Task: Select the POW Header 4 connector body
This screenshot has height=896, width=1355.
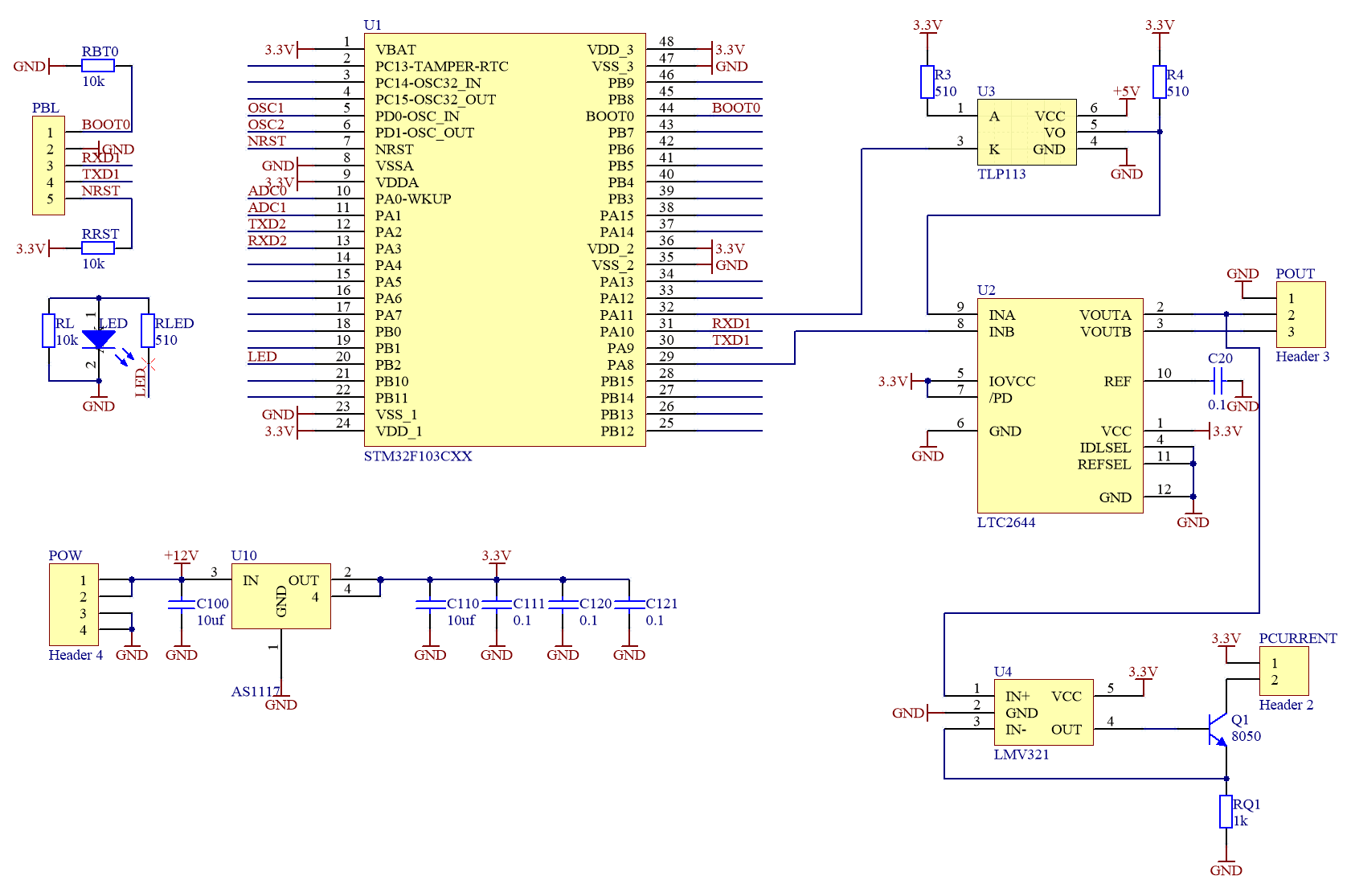Action: (x=74, y=604)
